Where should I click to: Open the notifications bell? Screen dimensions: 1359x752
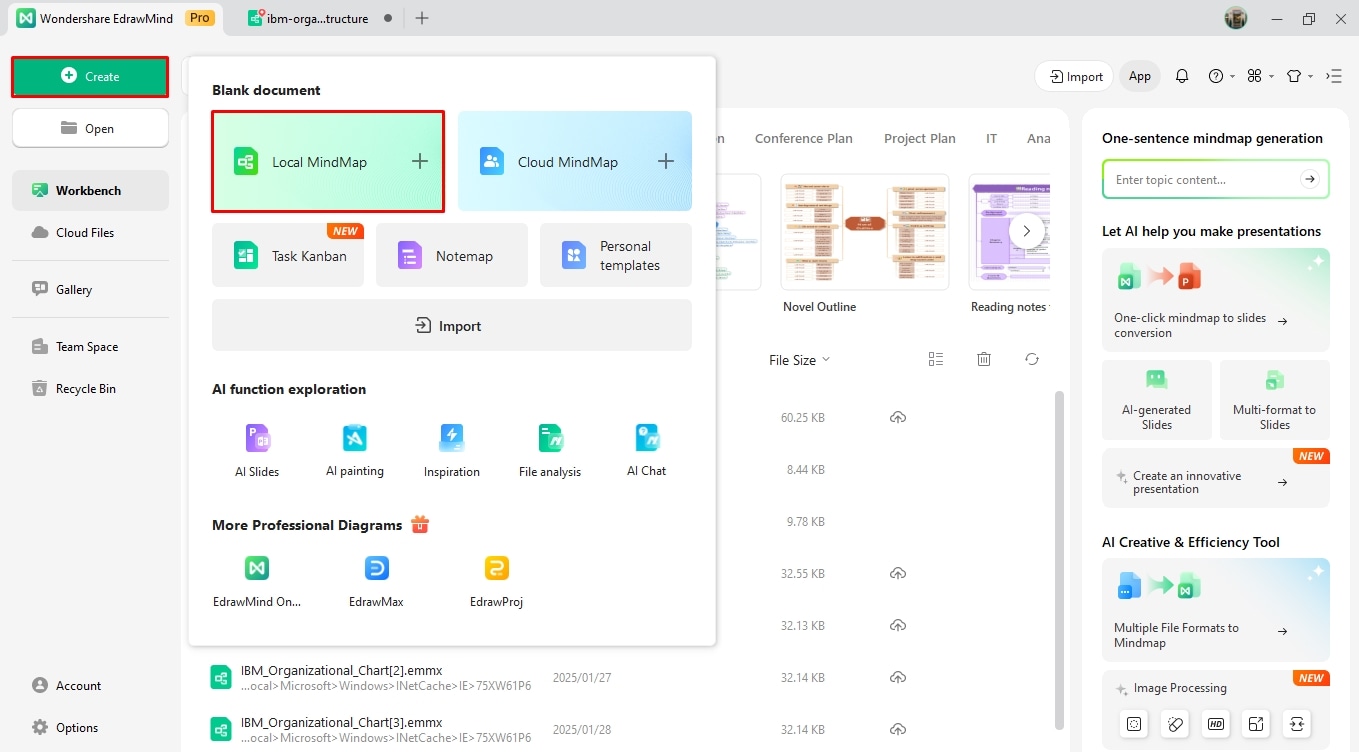click(x=1182, y=76)
